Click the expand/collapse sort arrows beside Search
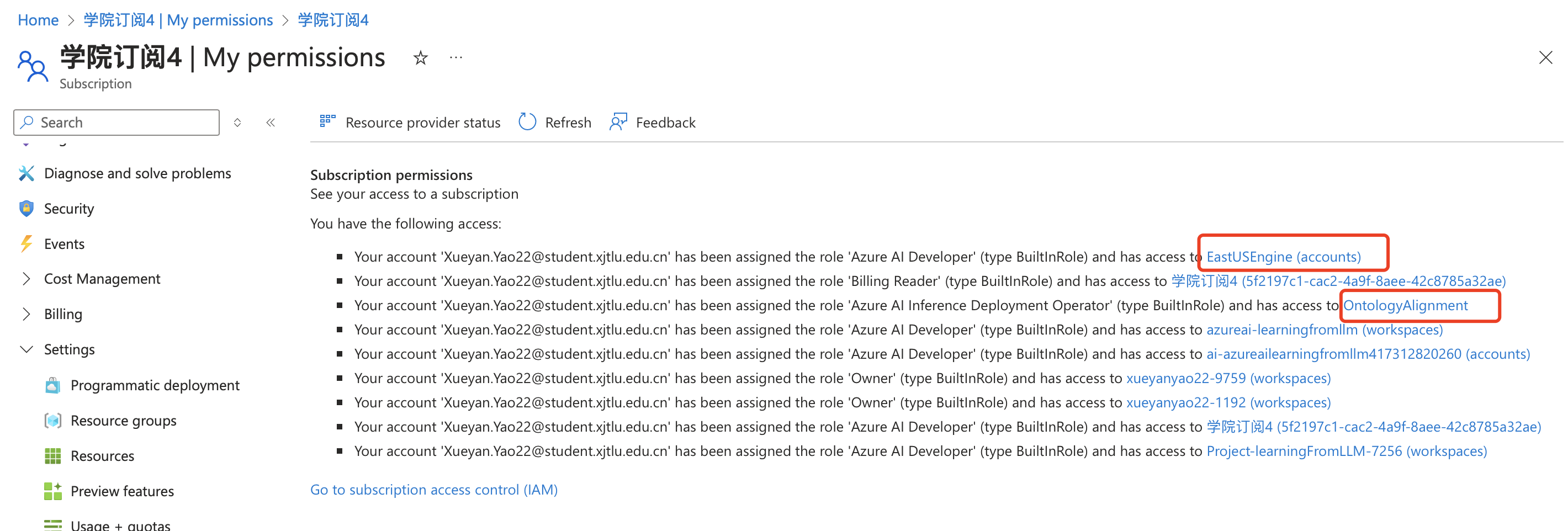 pos(237,122)
